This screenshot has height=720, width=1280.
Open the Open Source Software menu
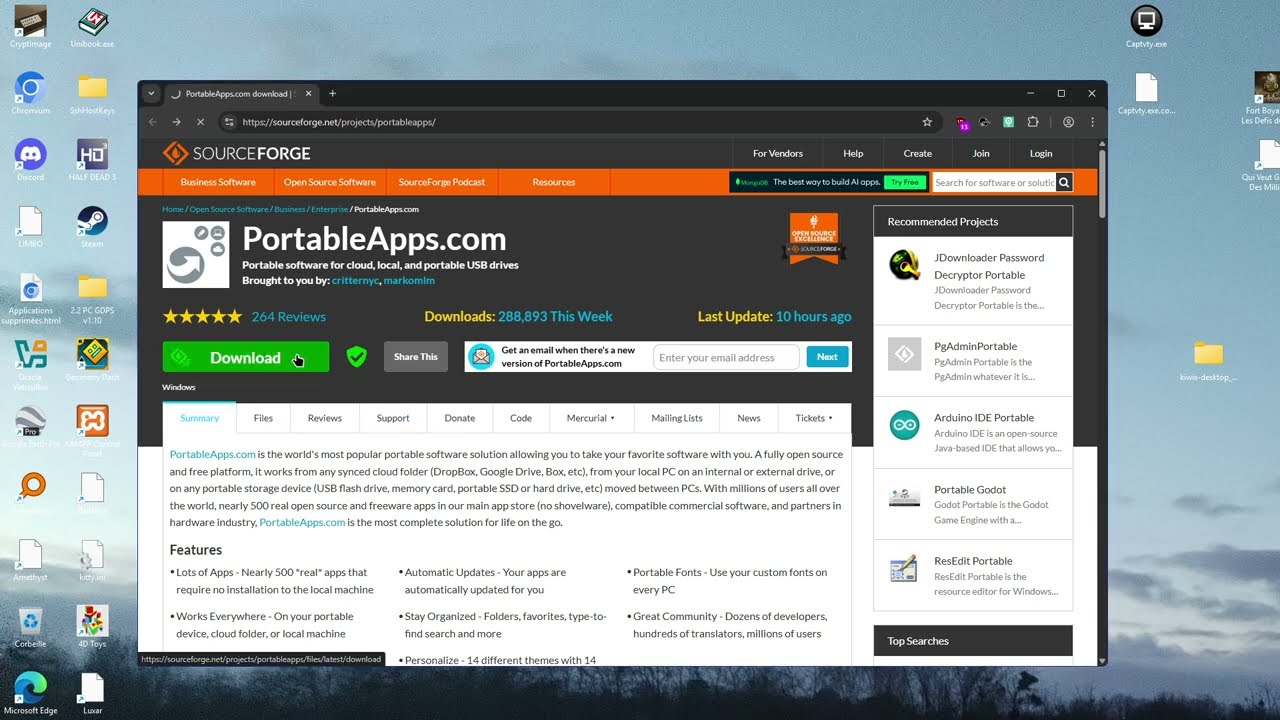pos(330,182)
